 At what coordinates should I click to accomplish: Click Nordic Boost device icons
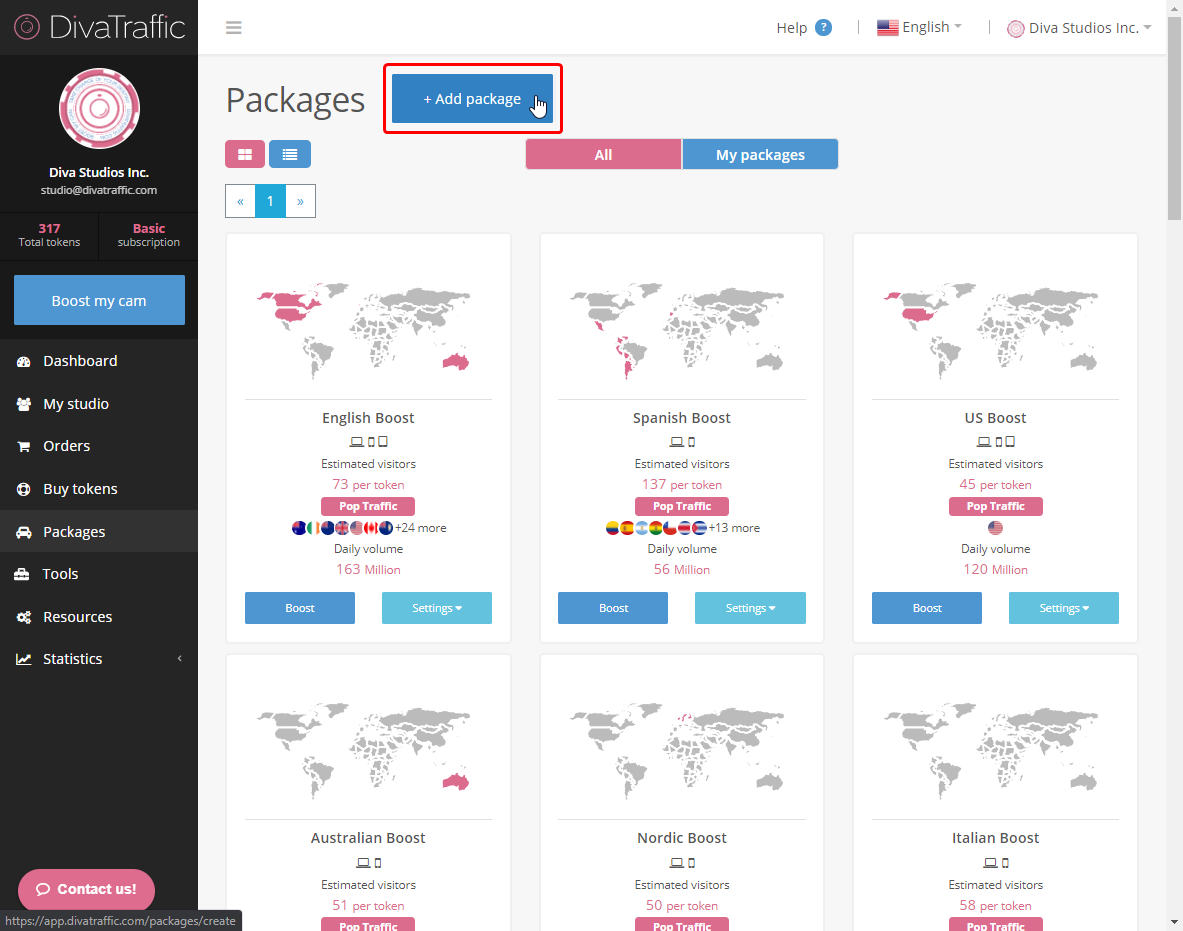pyautogui.click(x=682, y=862)
